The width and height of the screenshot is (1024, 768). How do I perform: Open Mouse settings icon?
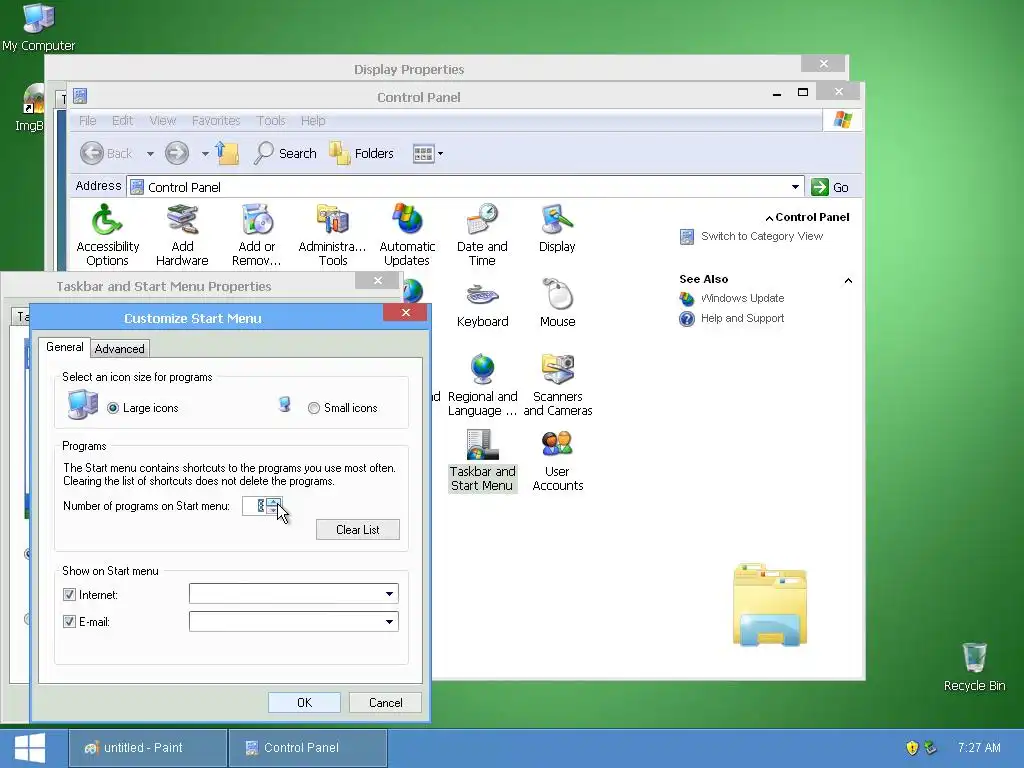click(x=557, y=303)
